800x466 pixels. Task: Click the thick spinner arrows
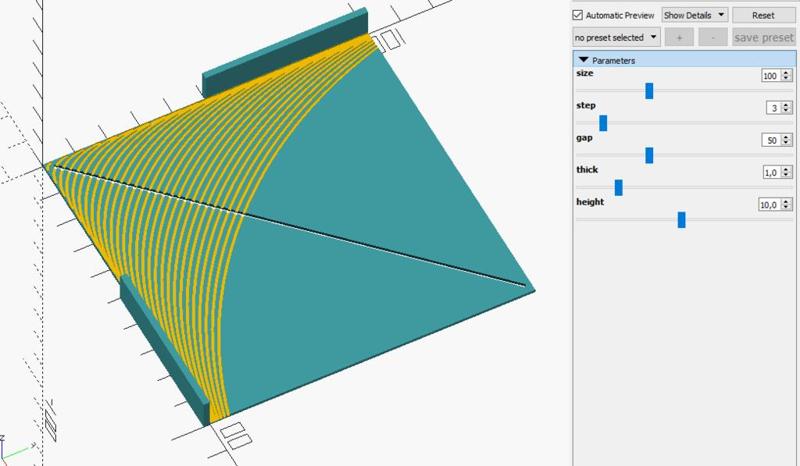(786, 173)
